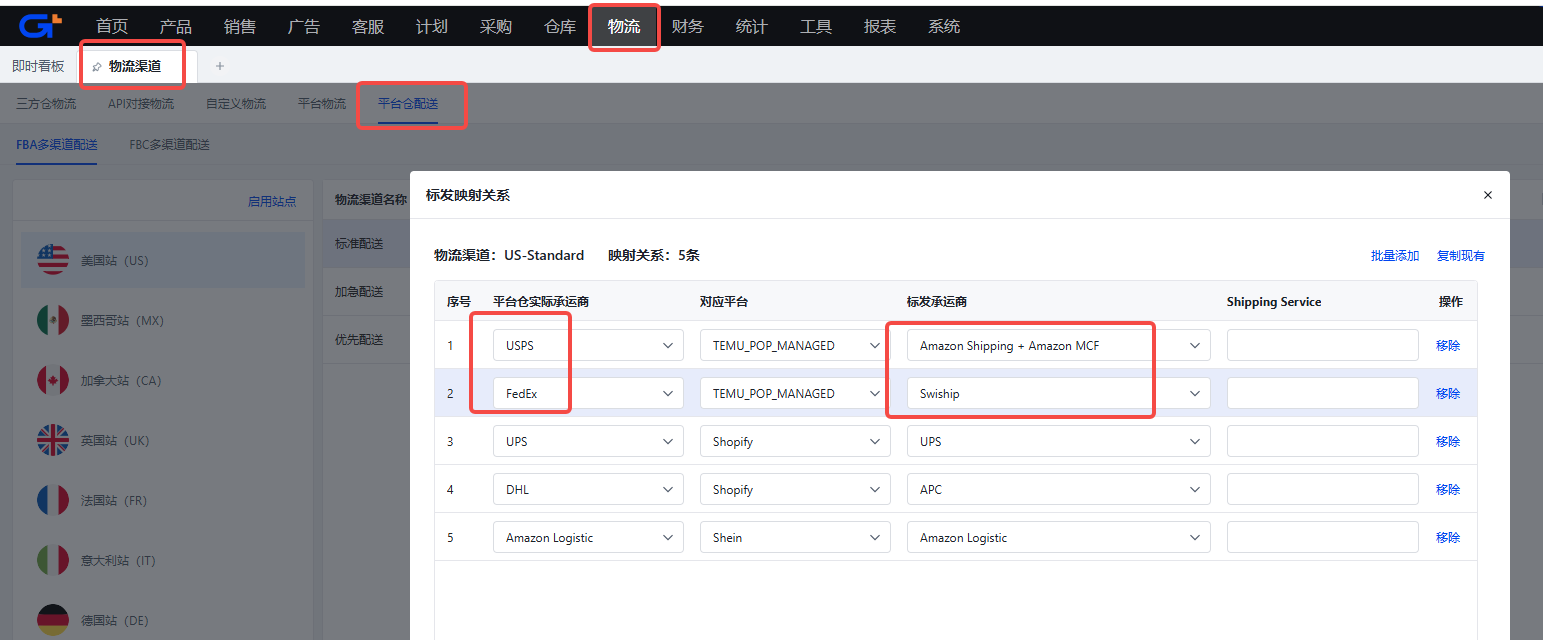The image size is (1543, 640).
Task: Open the 财务 menu
Action: click(x=688, y=27)
